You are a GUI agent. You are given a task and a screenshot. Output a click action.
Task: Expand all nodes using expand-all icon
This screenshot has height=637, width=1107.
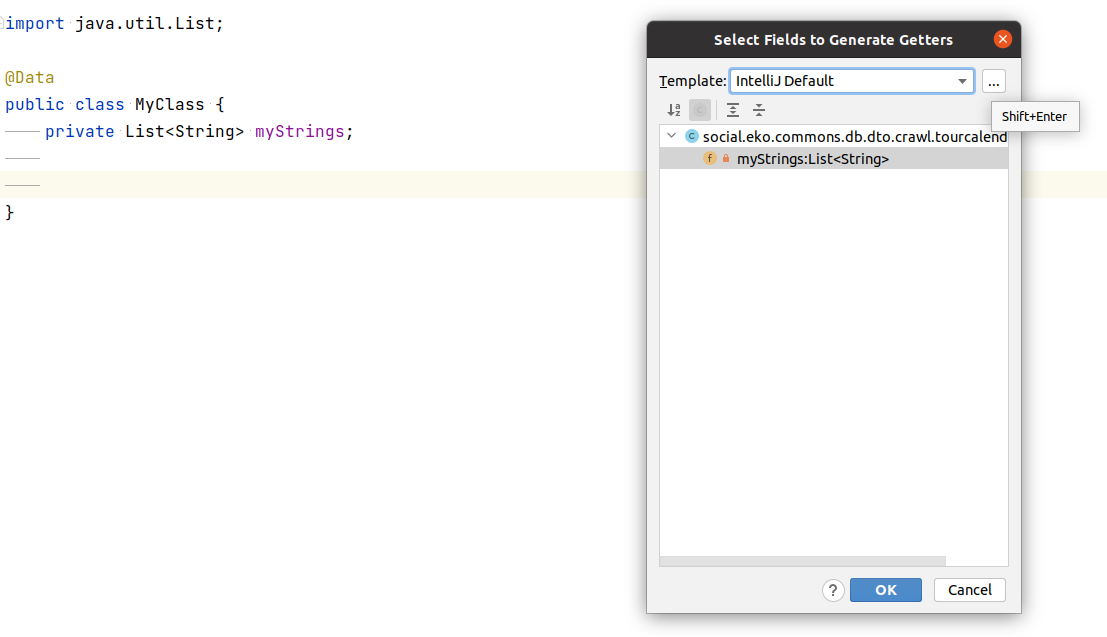pos(733,110)
